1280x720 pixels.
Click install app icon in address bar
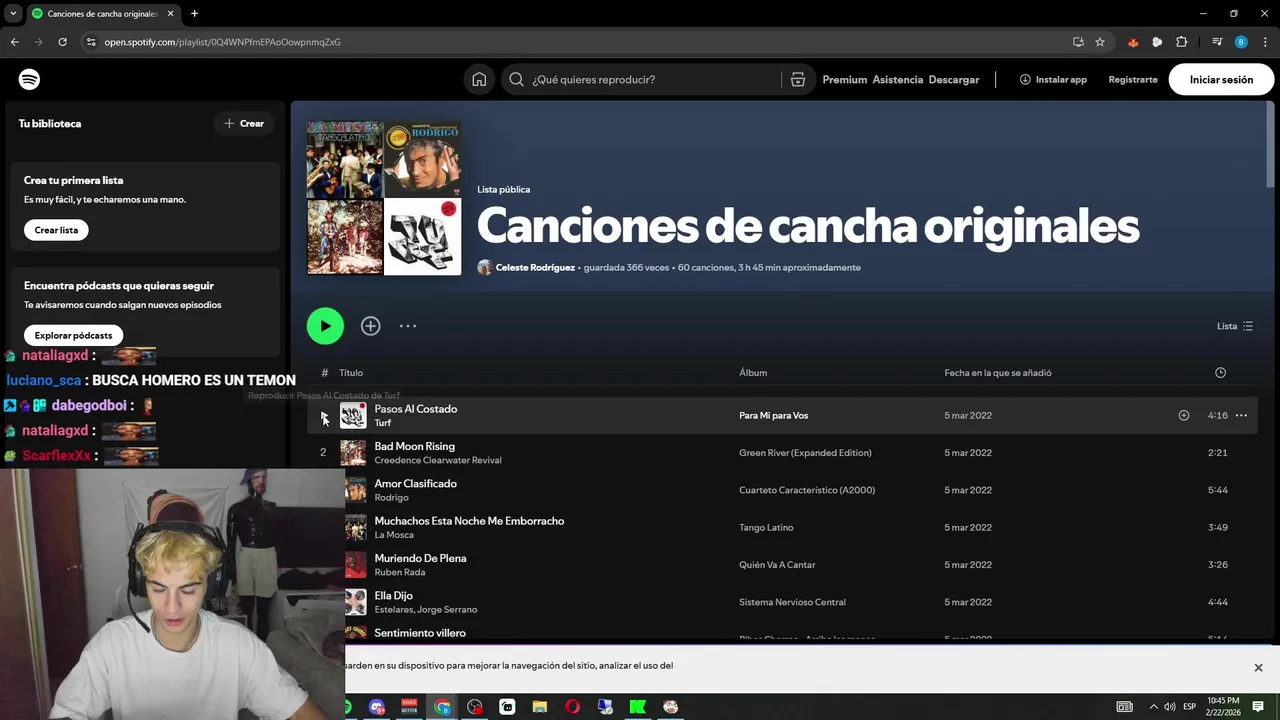[x=1078, y=42]
